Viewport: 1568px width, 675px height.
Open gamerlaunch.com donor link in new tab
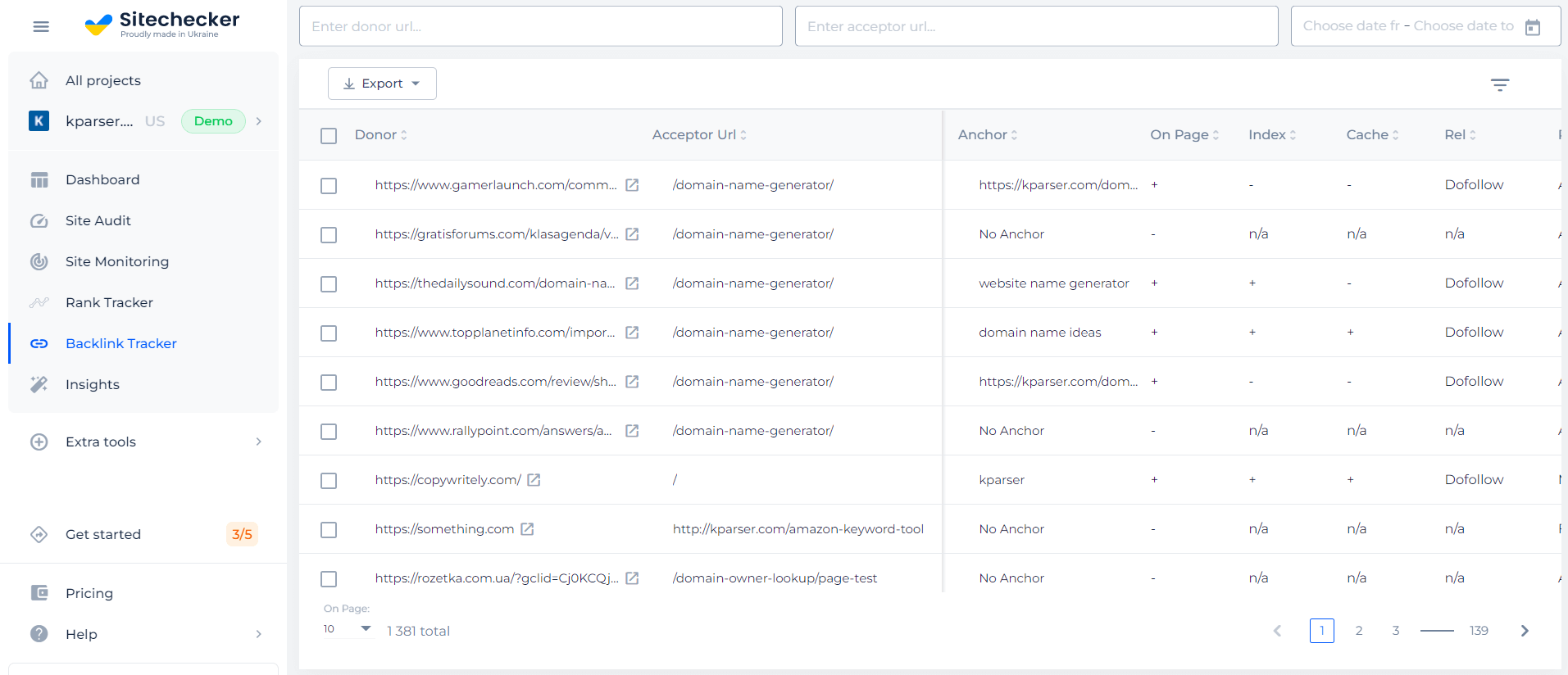point(632,185)
